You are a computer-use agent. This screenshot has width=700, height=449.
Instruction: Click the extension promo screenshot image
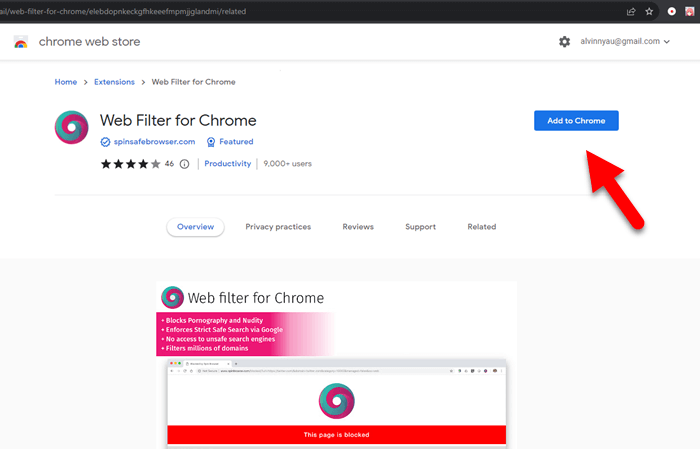pos(337,365)
